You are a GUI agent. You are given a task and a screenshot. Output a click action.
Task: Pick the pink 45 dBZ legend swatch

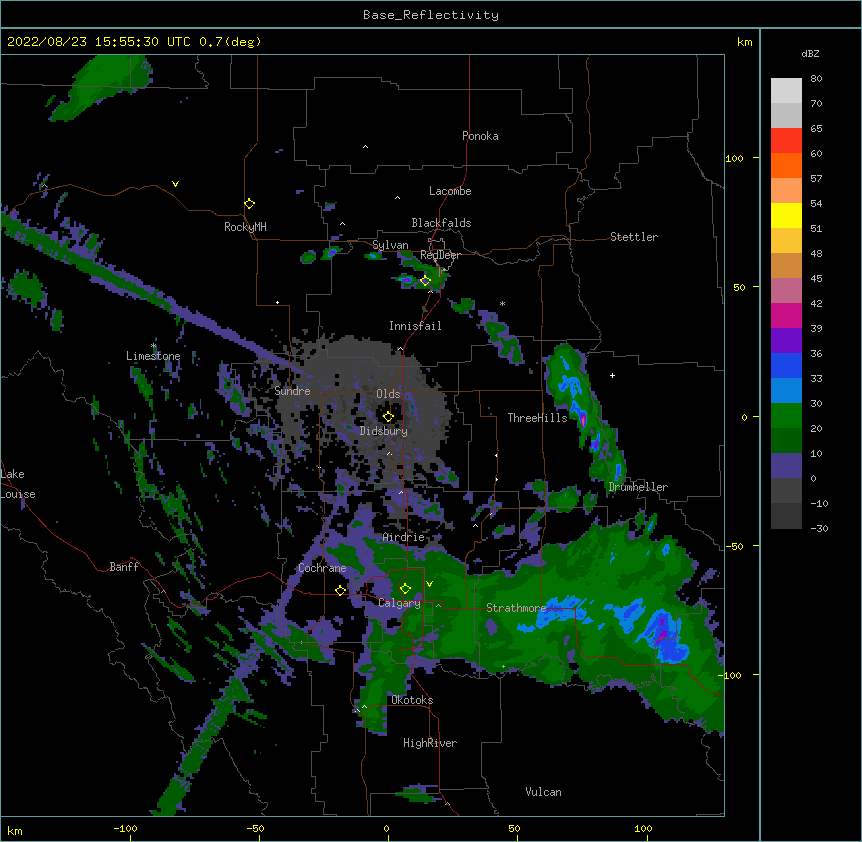coord(786,290)
